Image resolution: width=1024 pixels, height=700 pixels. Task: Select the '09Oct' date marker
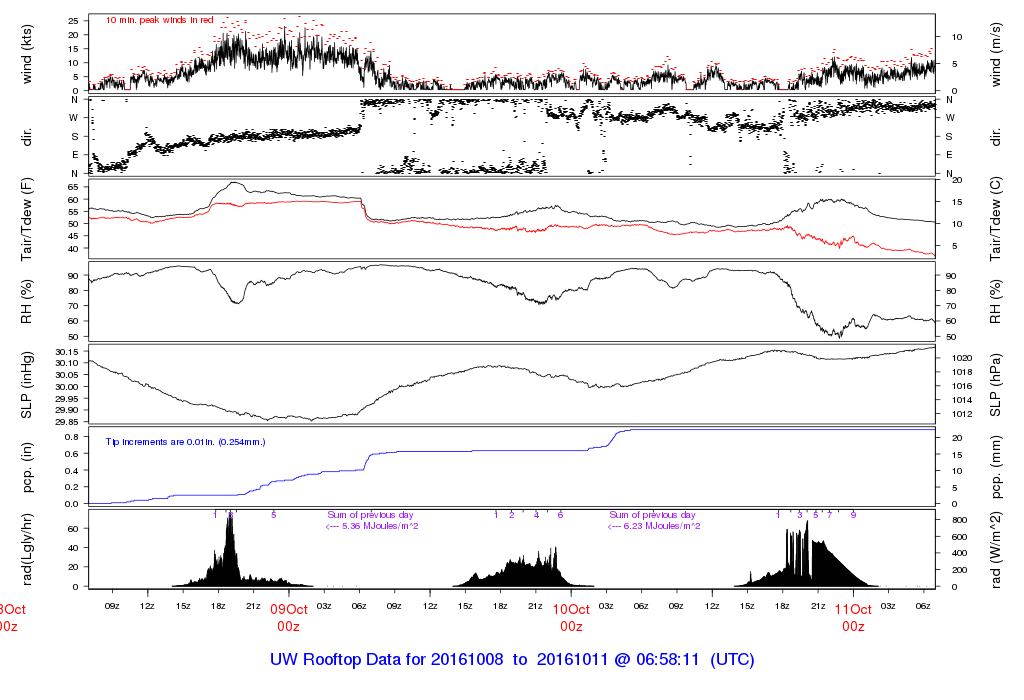coord(289,609)
